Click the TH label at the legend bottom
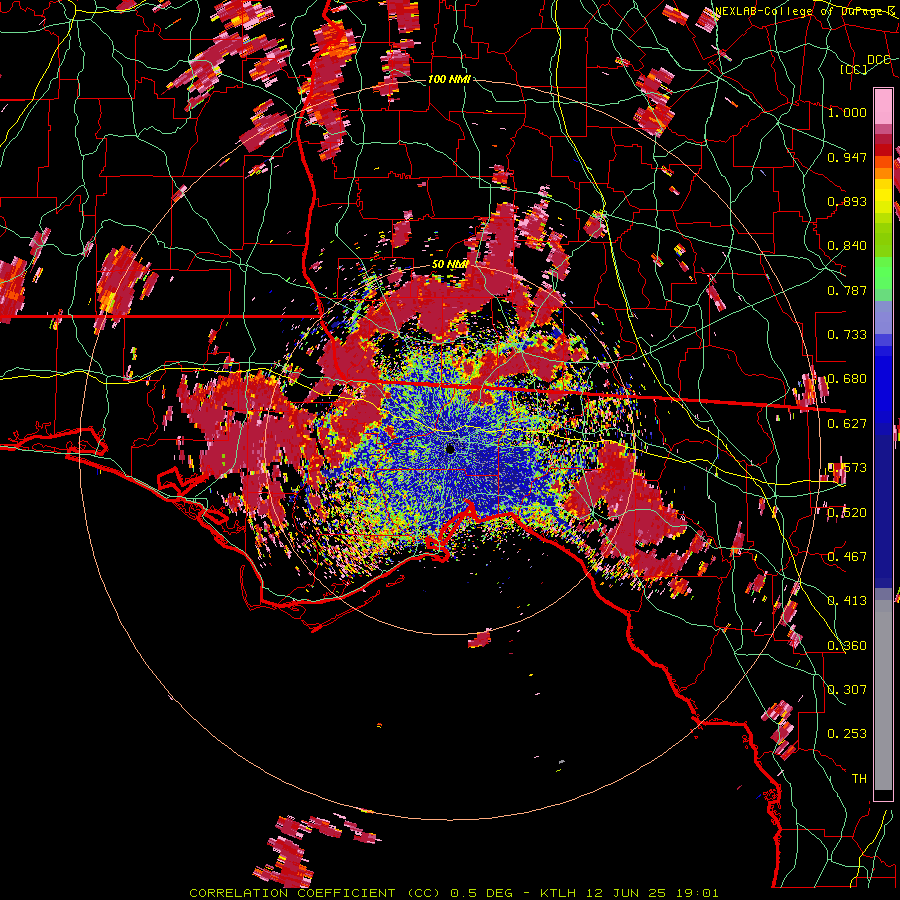This screenshot has height=900, width=900. (x=859, y=779)
